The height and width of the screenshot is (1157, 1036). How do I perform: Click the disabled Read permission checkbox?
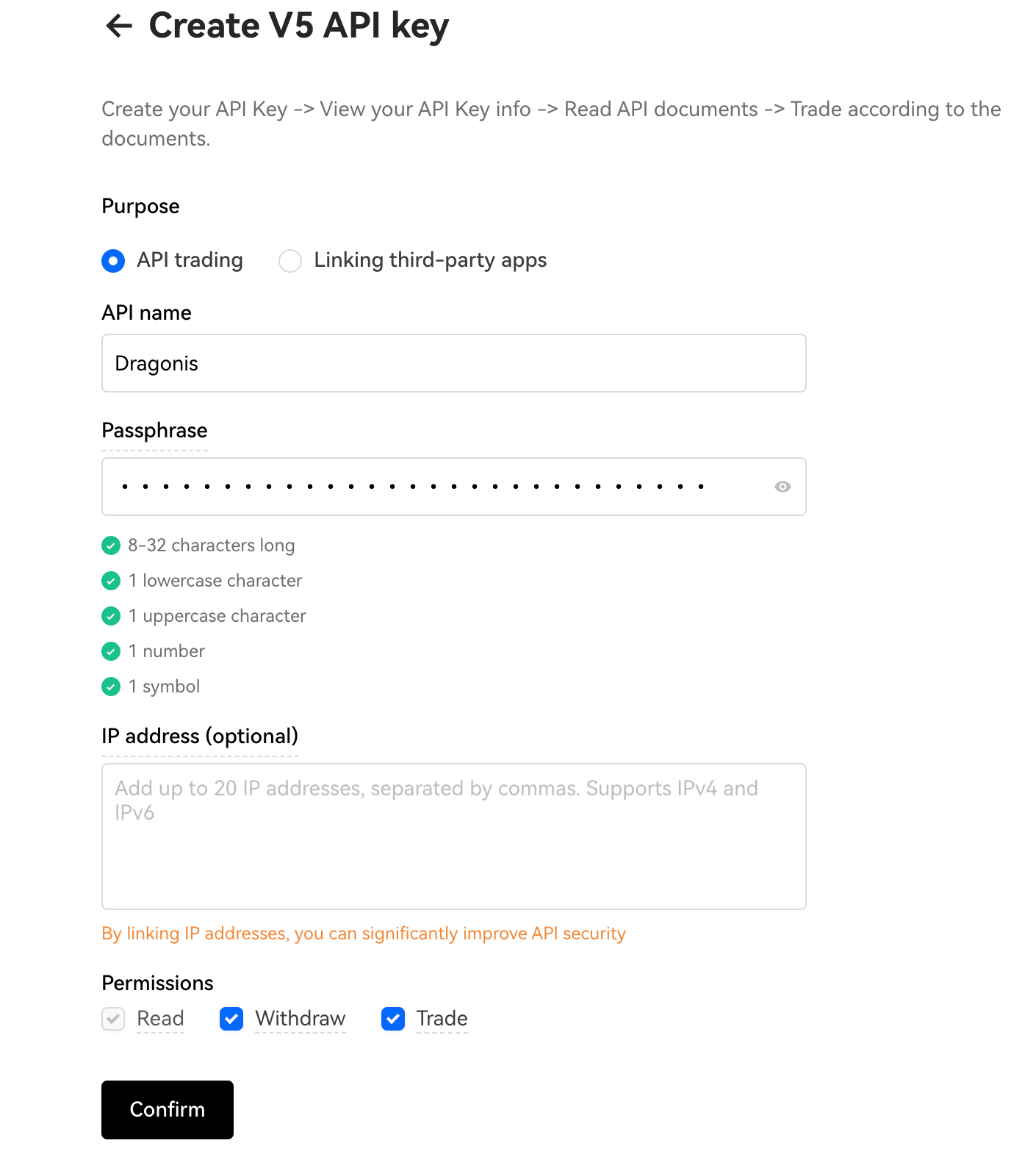coord(112,1019)
